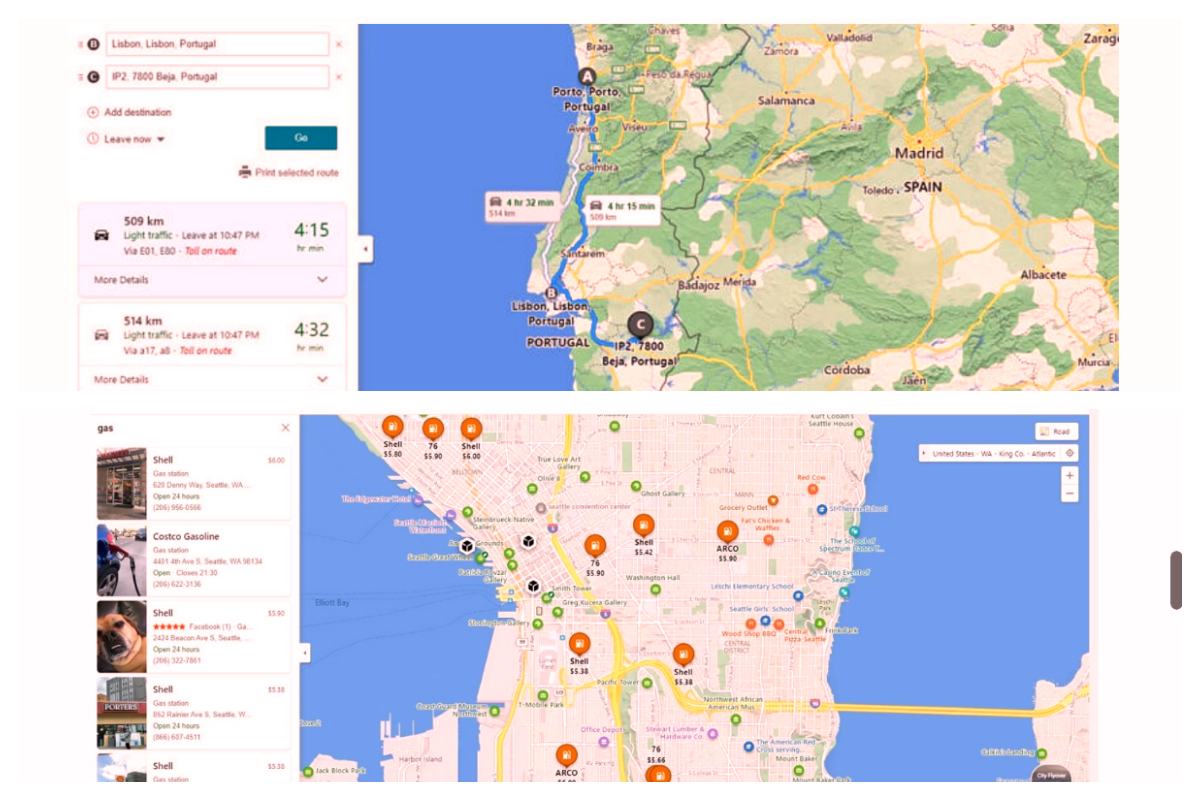Screen dimensions: 1200x800
Task: Expand More Details for 509 km route
Action: click(x=322, y=280)
